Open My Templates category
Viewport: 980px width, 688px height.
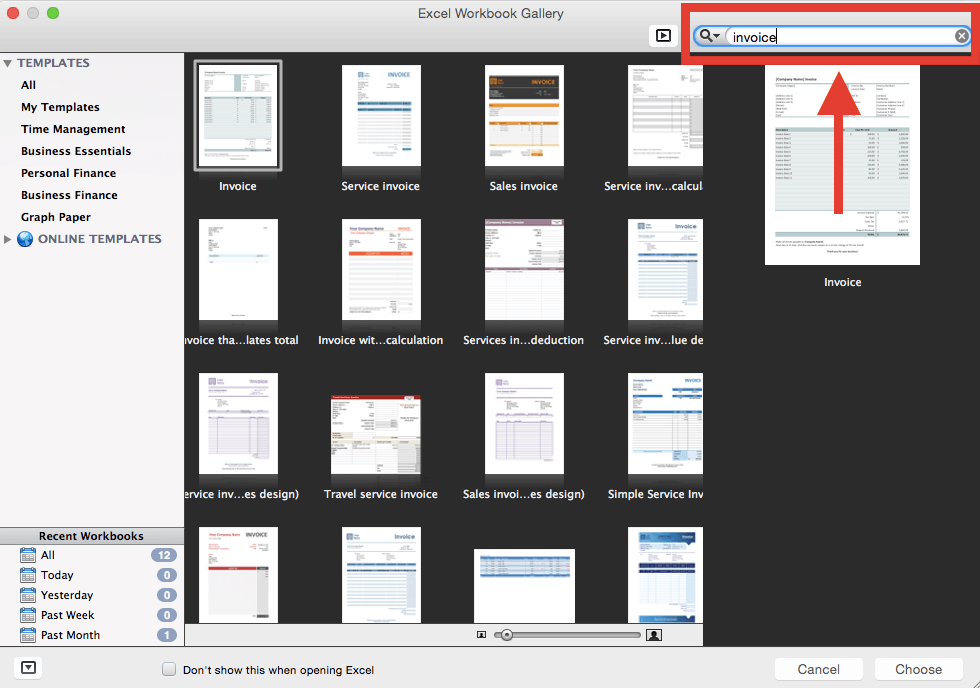tap(60, 107)
